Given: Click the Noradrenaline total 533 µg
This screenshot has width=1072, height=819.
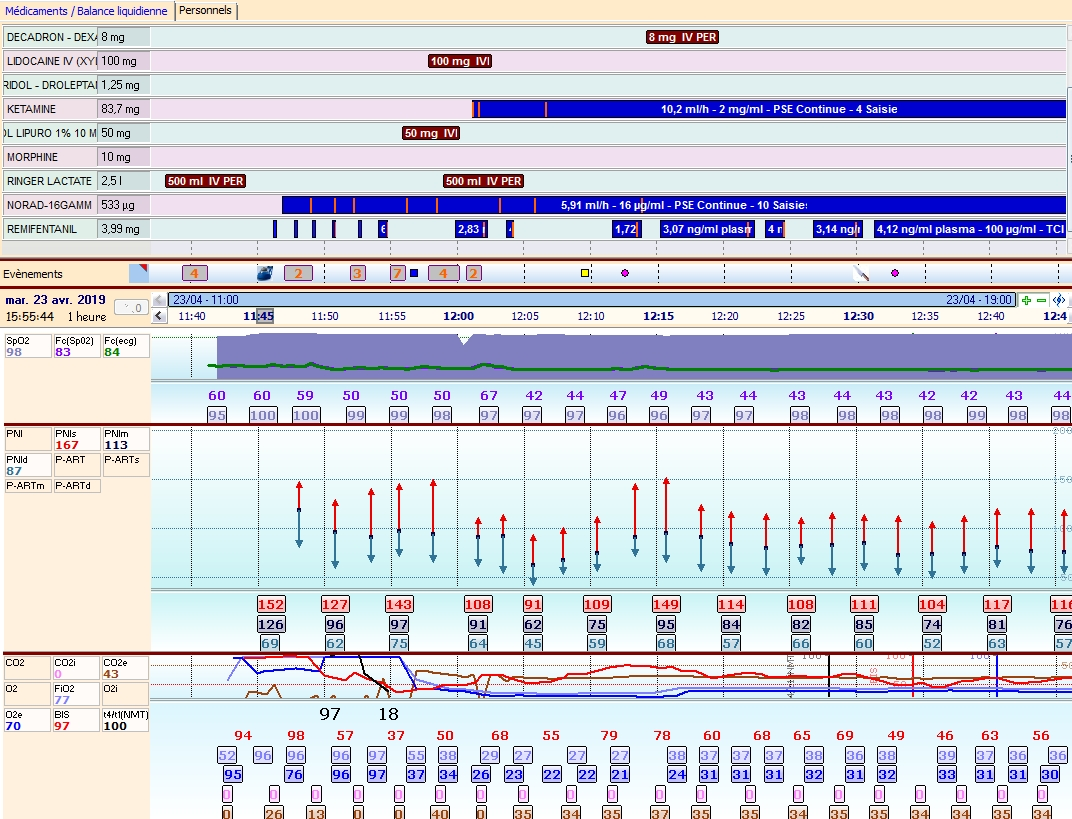Looking at the screenshot, I should pos(124,205).
